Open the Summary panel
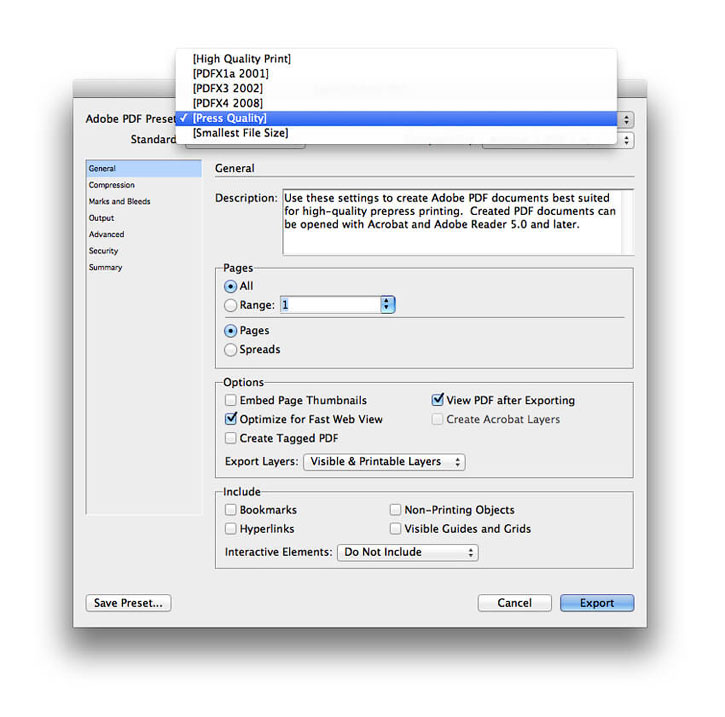The height and width of the screenshot is (717, 725). point(144,267)
